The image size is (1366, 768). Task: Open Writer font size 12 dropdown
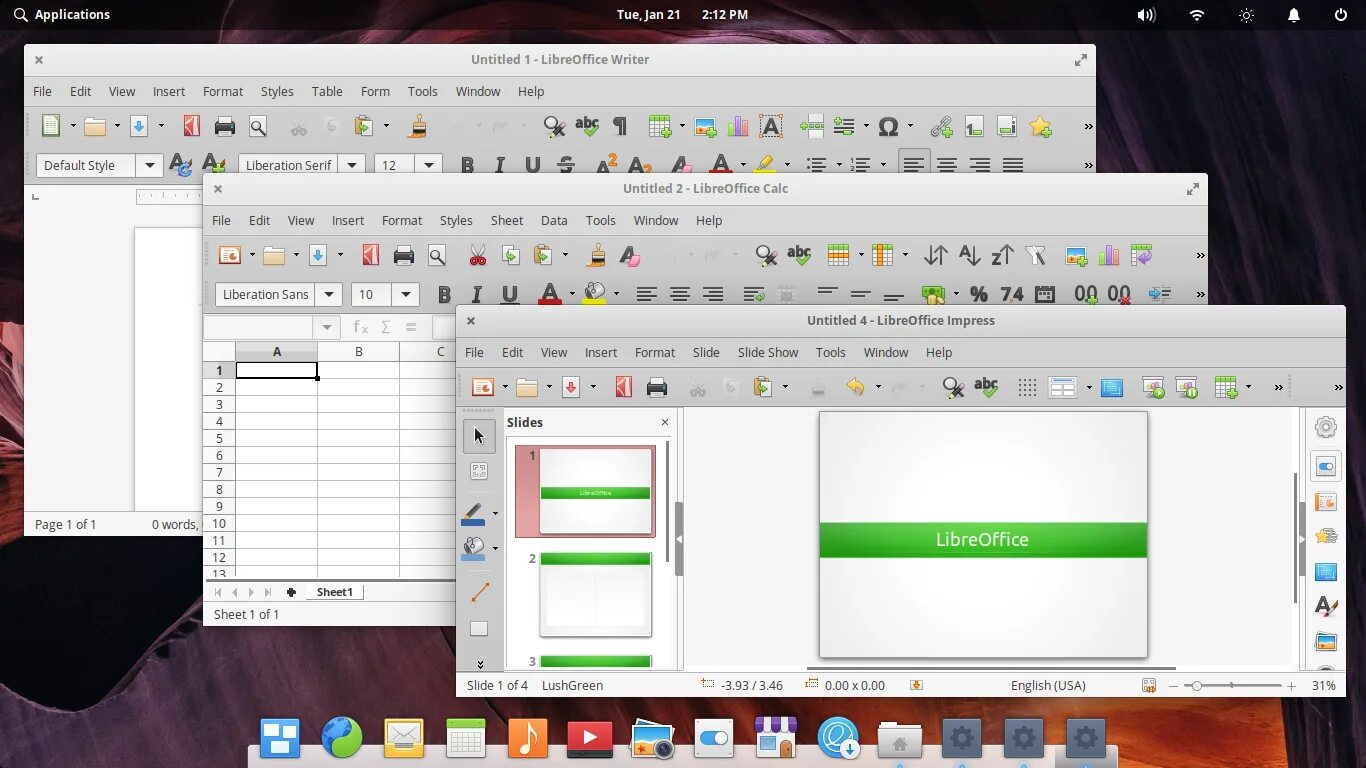coord(429,165)
